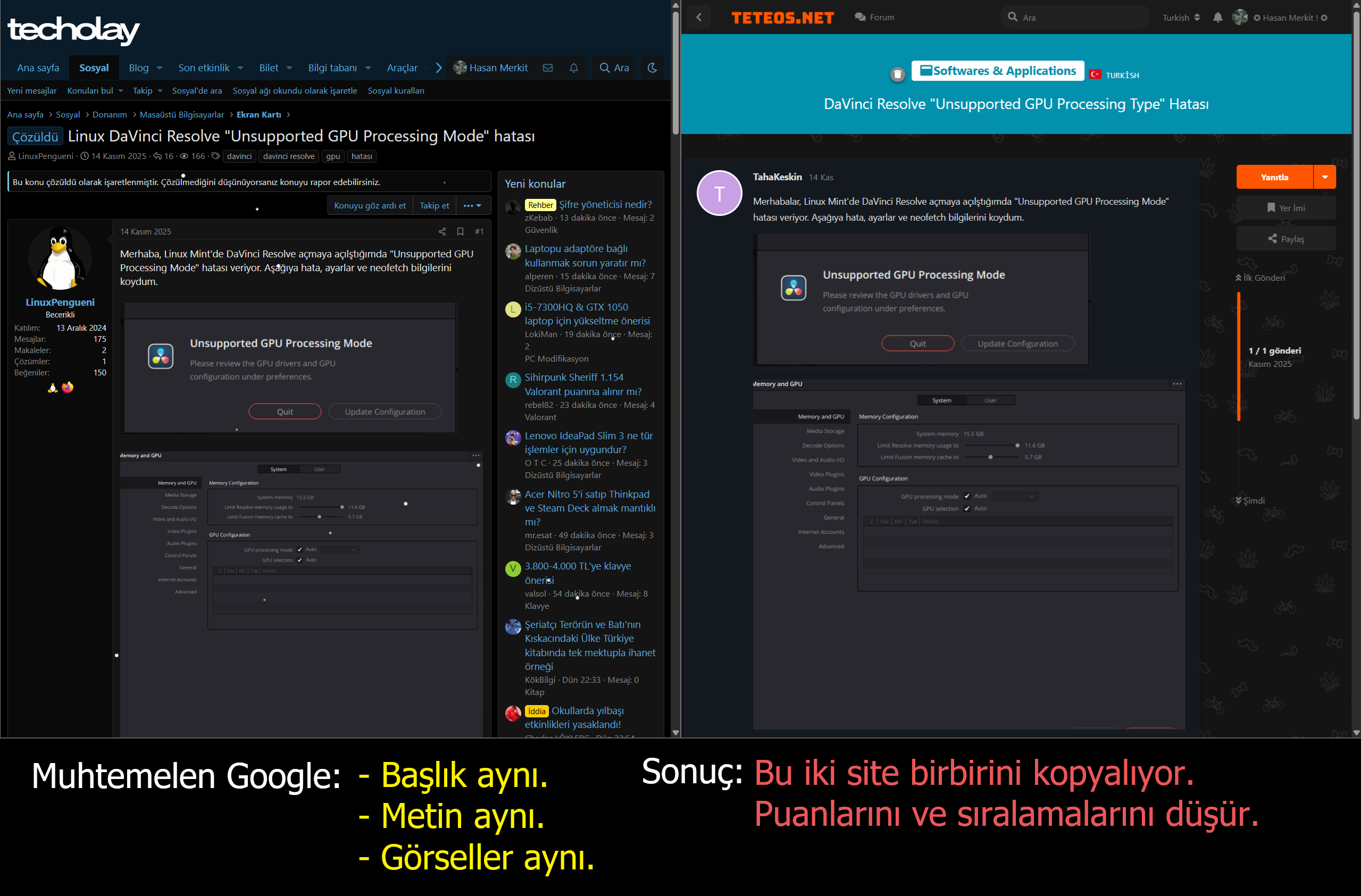
Task: Select the Sosyal tab
Action: pyautogui.click(x=94, y=68)
